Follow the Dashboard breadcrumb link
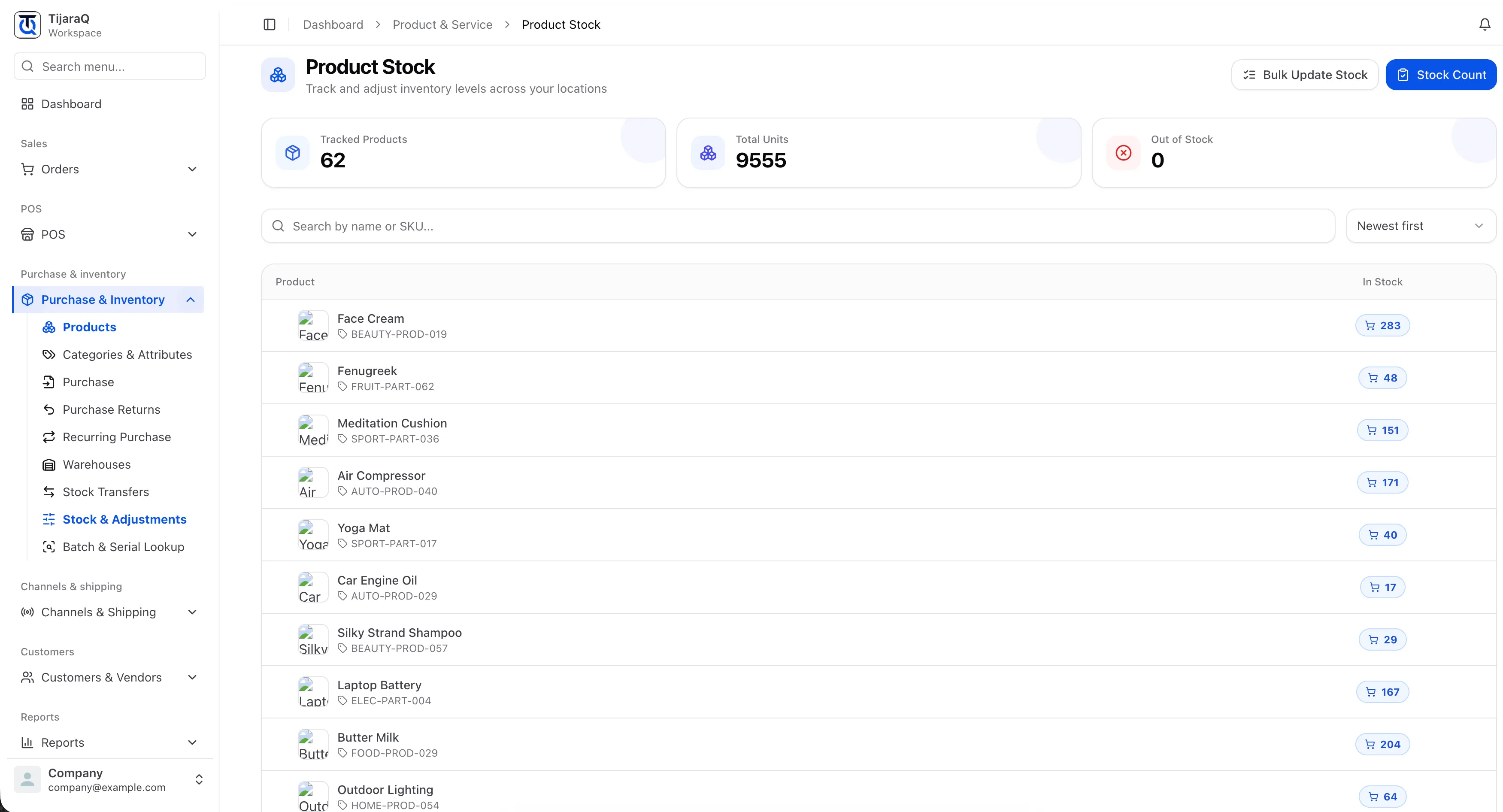The height and width of the screenshot is (812, 1503). point(333,24)
